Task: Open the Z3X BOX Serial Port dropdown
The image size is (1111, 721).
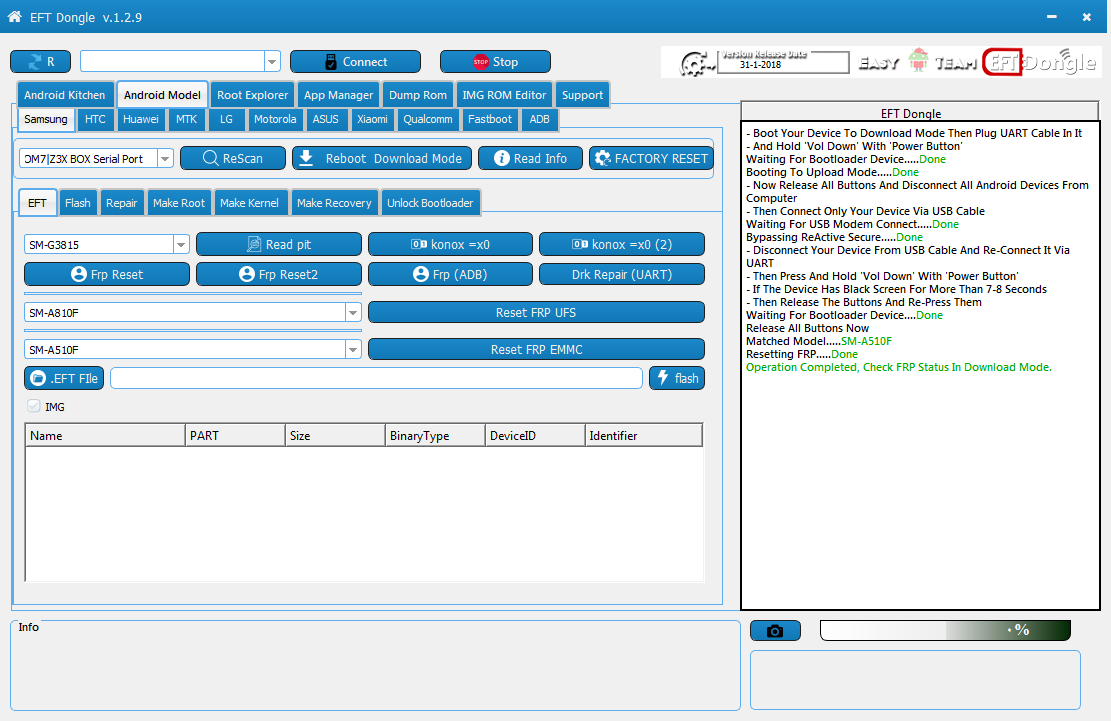Action: (x=165, y=159)
